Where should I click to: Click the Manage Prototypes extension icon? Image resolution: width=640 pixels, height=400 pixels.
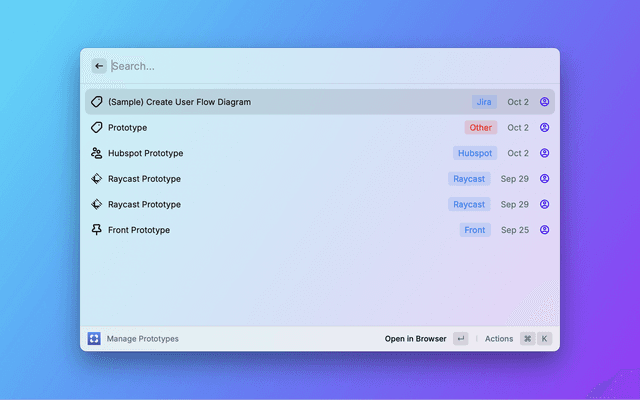(x=94, y=339)
